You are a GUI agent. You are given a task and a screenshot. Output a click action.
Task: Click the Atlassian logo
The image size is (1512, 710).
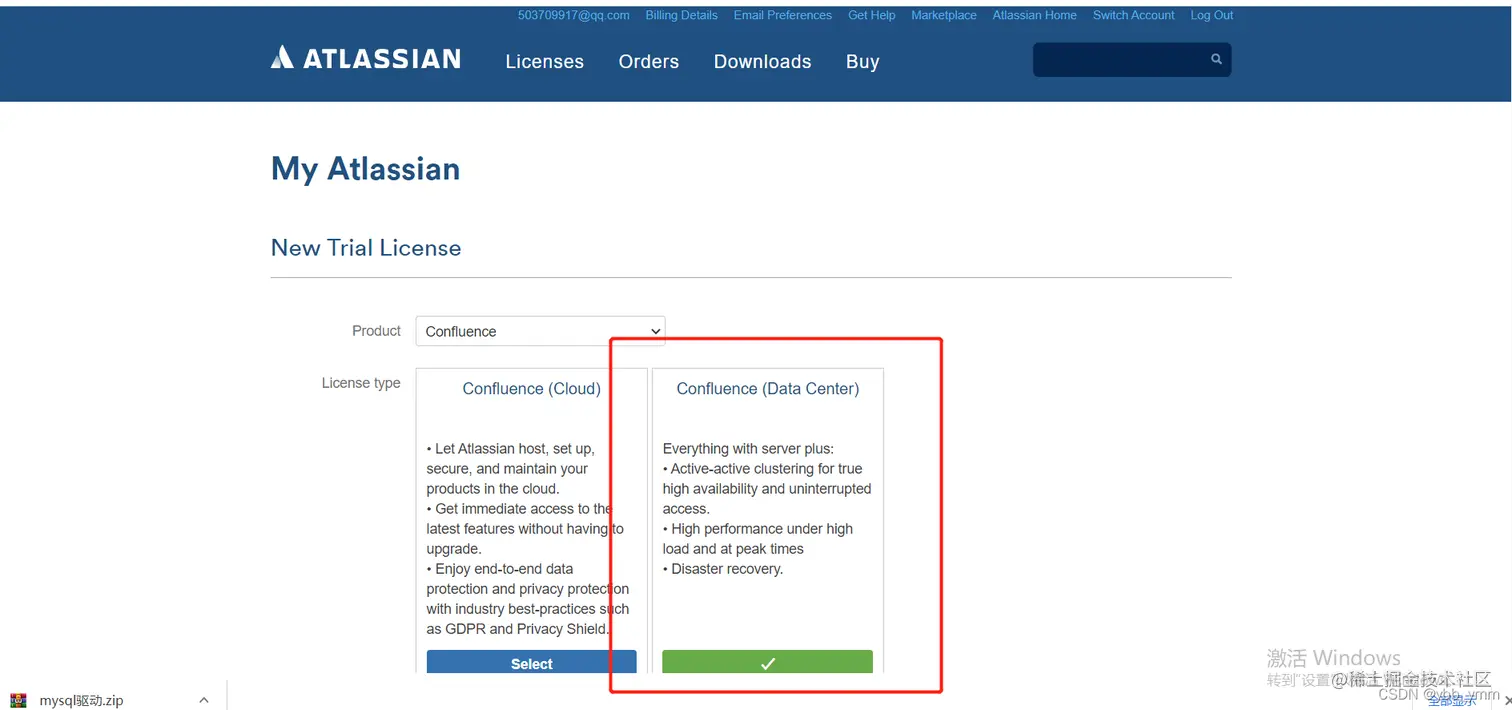(x=366, y=58)
